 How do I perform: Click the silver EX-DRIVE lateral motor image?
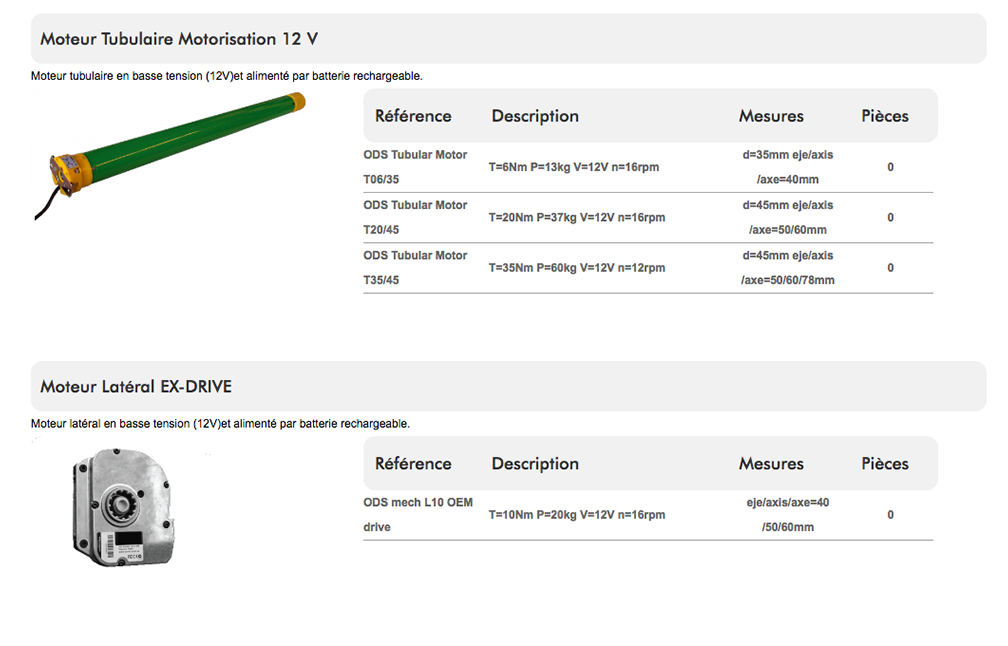point(123,507)
